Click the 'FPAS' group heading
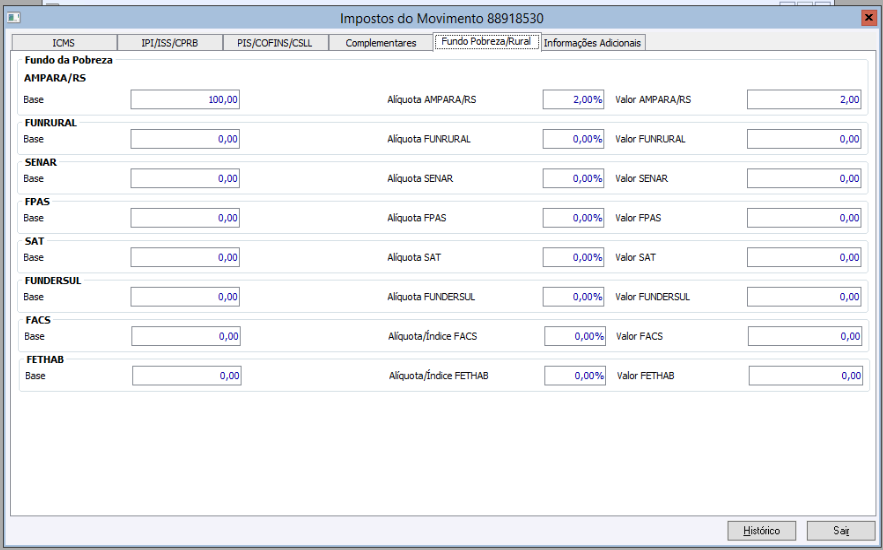 coord(37,202)
